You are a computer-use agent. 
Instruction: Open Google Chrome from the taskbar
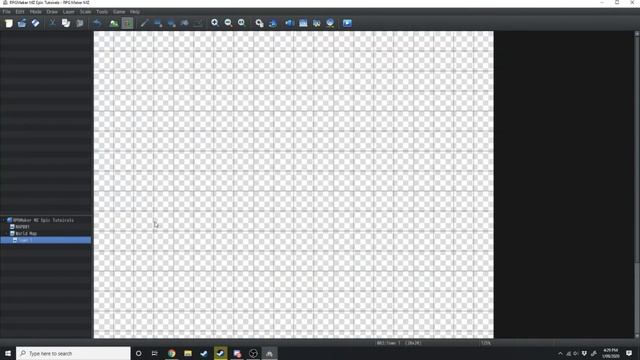point(171,353)
